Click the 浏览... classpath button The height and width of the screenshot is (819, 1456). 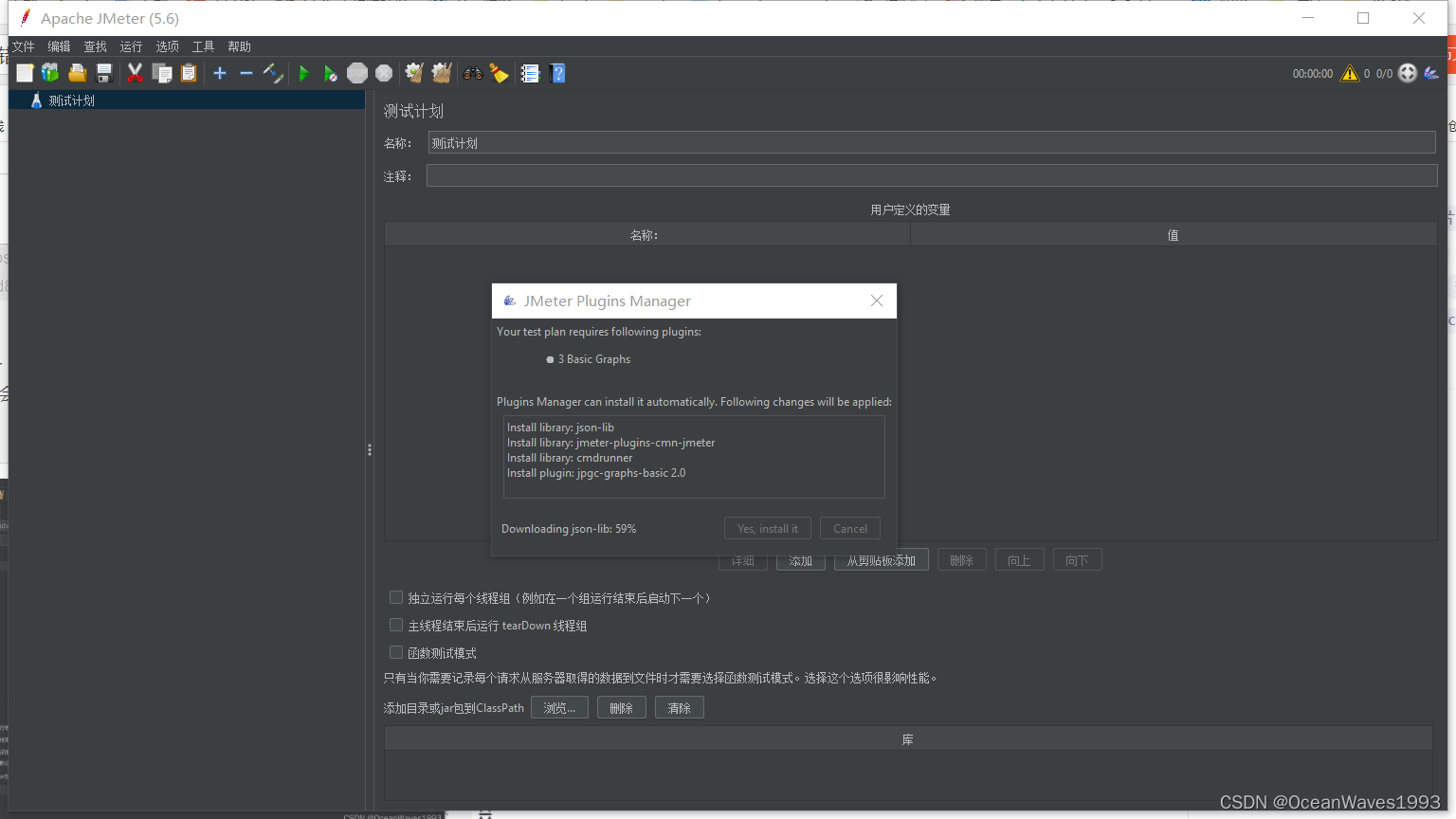click(559, 708)
